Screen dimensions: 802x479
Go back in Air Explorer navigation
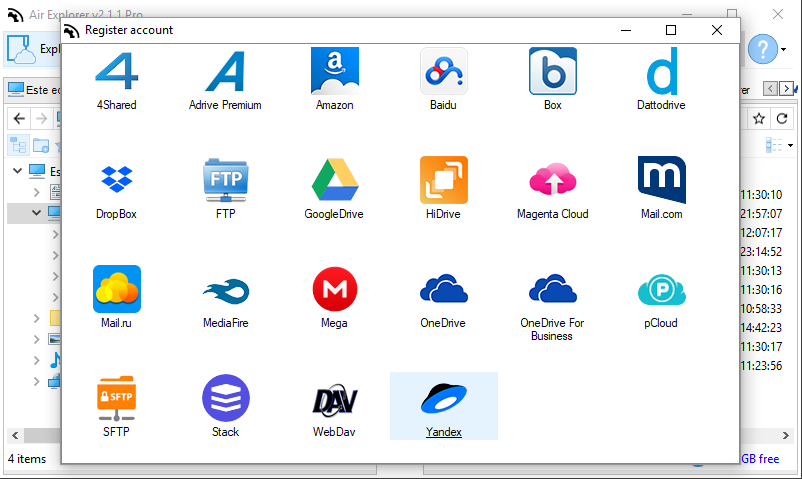[19, 119]
